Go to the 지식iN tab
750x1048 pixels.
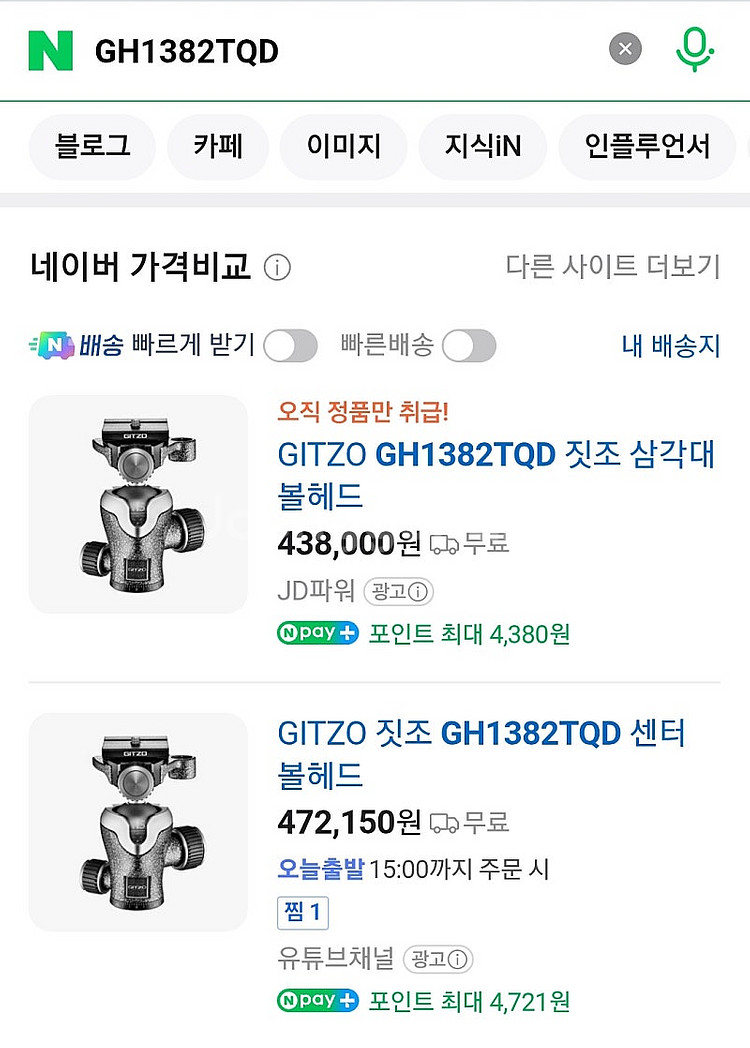[483, 147]
